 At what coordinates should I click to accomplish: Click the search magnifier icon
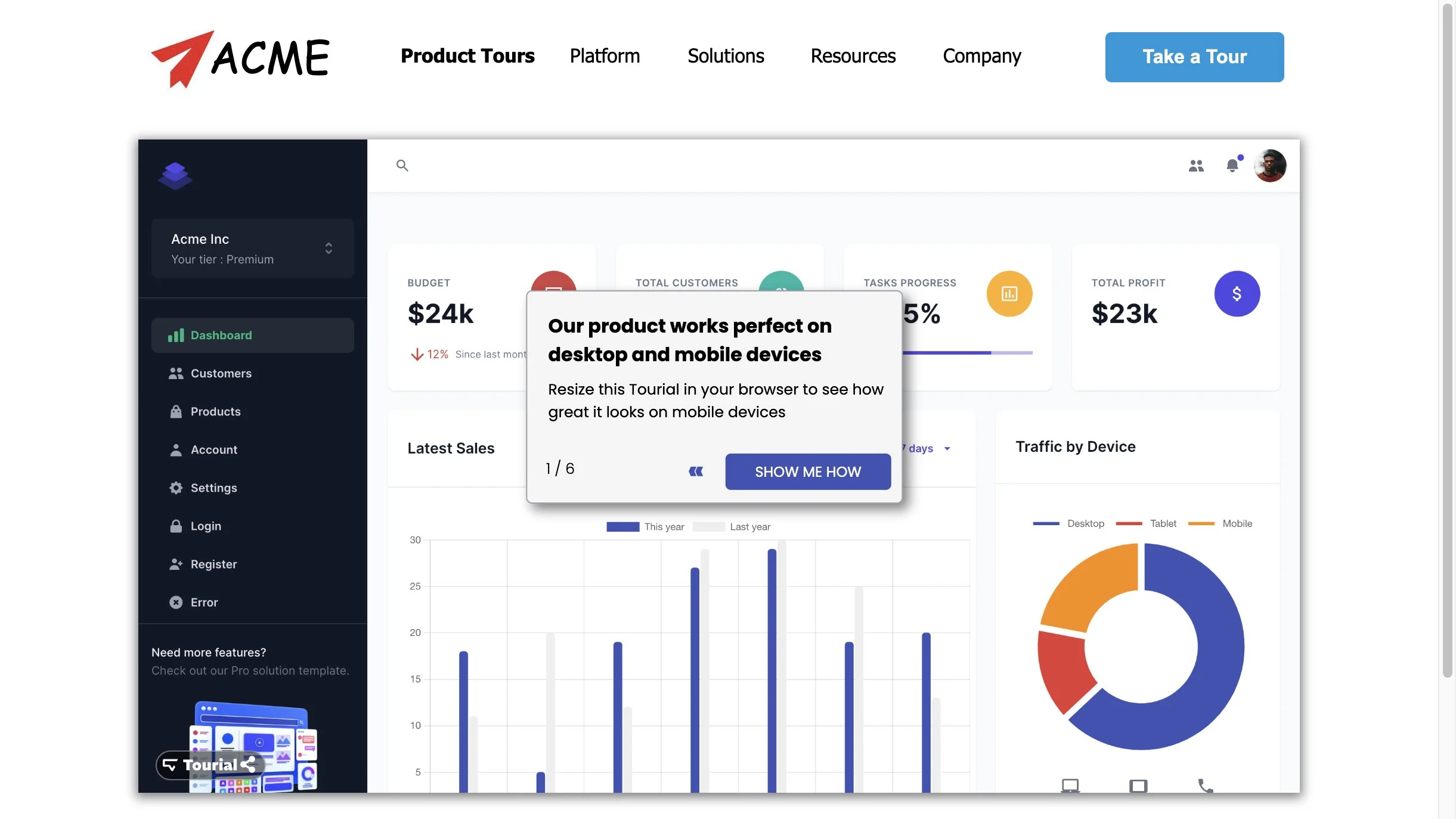pyautogui.click(x=402, y=166)
